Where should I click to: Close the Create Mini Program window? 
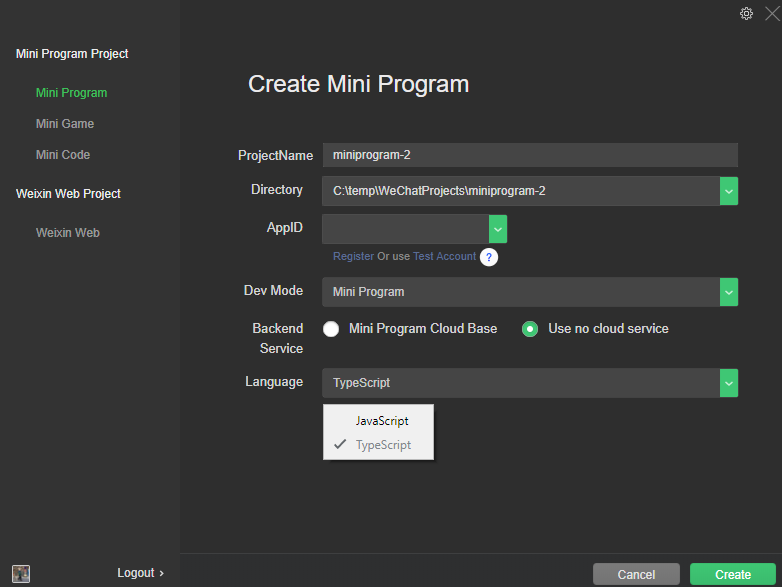pos(771,13)
